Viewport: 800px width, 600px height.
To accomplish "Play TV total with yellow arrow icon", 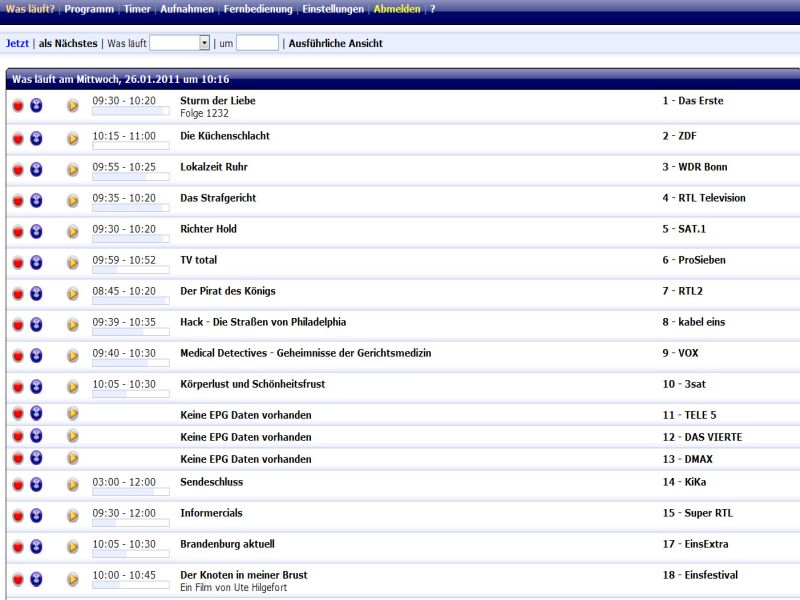I will 72,262.
